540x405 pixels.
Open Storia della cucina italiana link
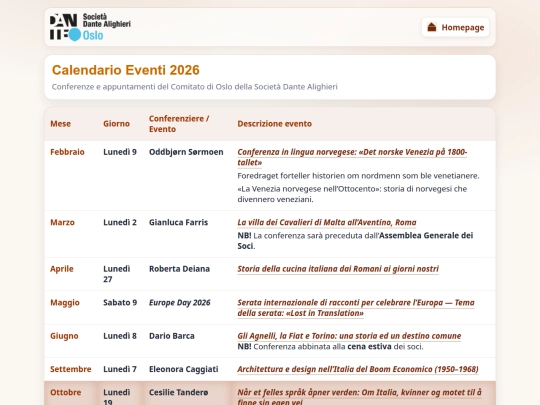(x=338, y=269)
